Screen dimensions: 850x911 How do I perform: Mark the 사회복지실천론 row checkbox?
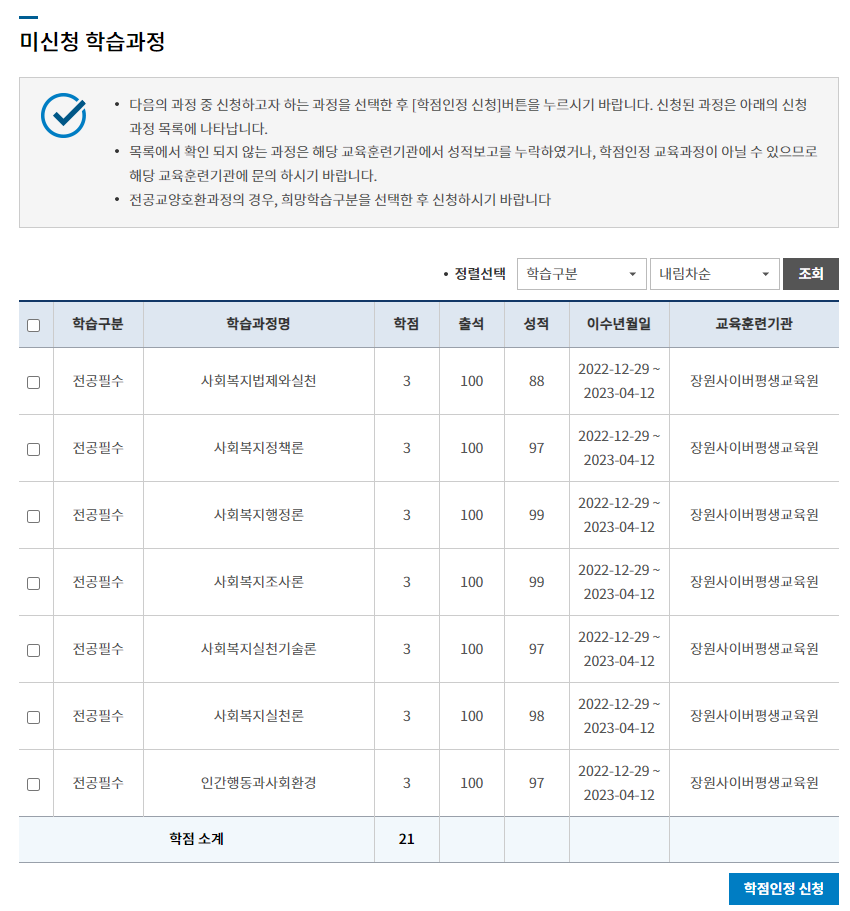34,717
